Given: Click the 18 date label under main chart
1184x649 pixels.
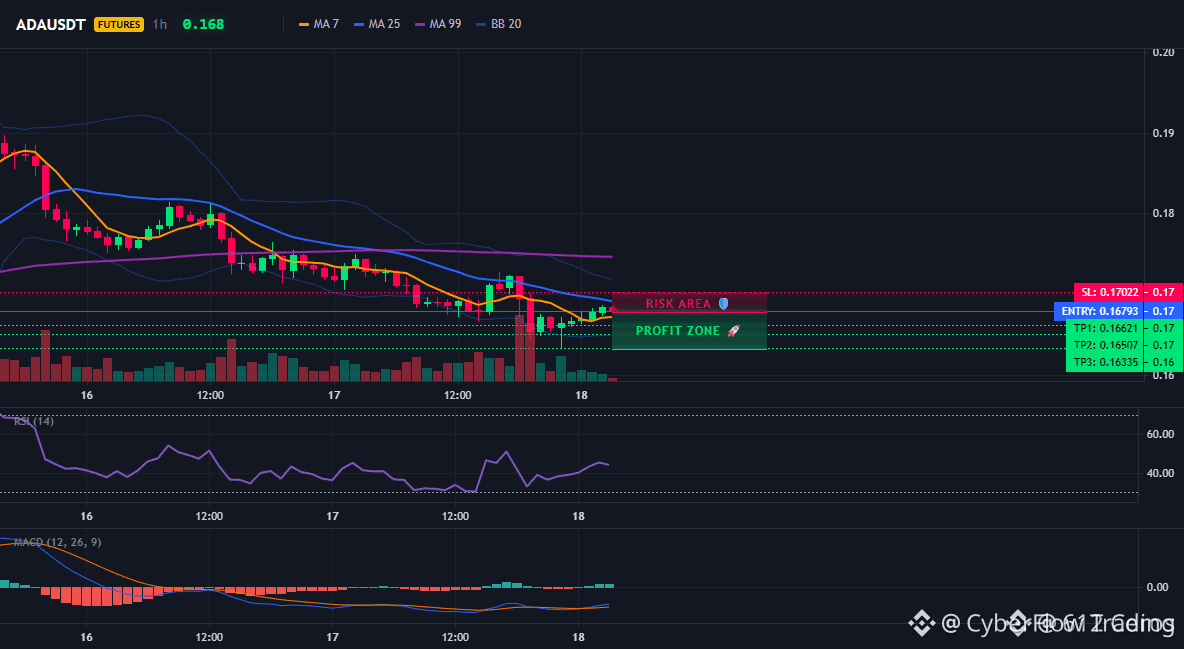Looking at the screenshot, I should [581, 395].
